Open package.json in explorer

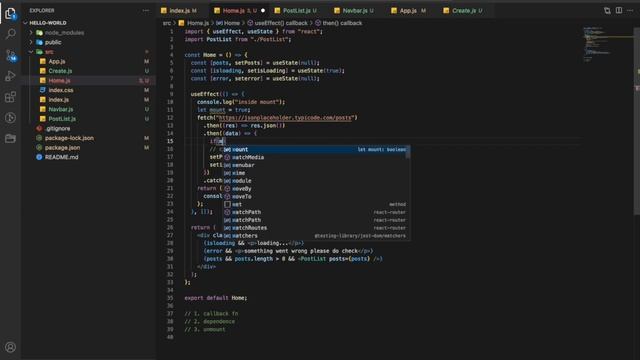[89, 148]
